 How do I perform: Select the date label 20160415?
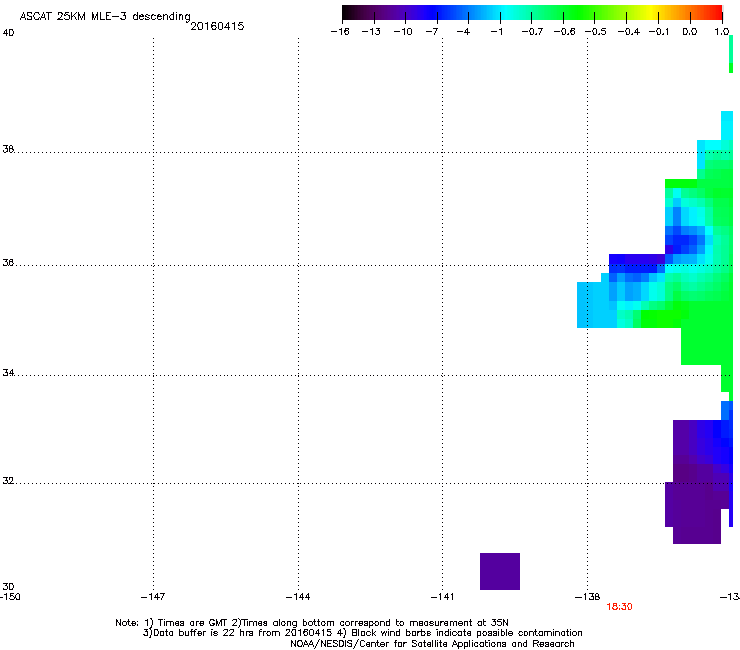coord(217,26)
